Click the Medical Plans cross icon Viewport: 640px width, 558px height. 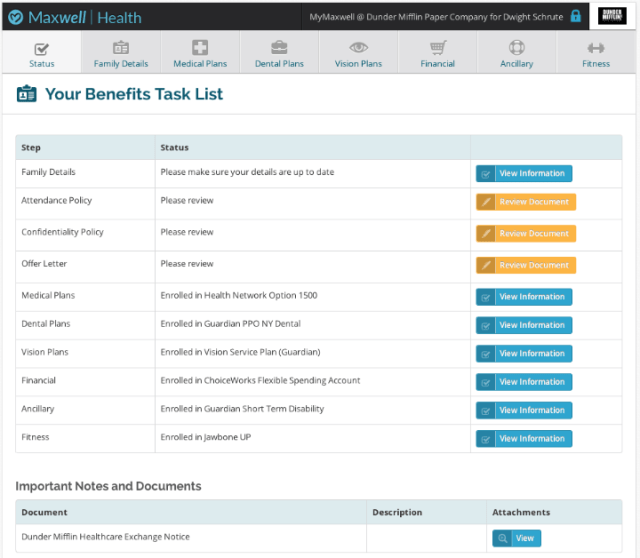coord(200,47)
